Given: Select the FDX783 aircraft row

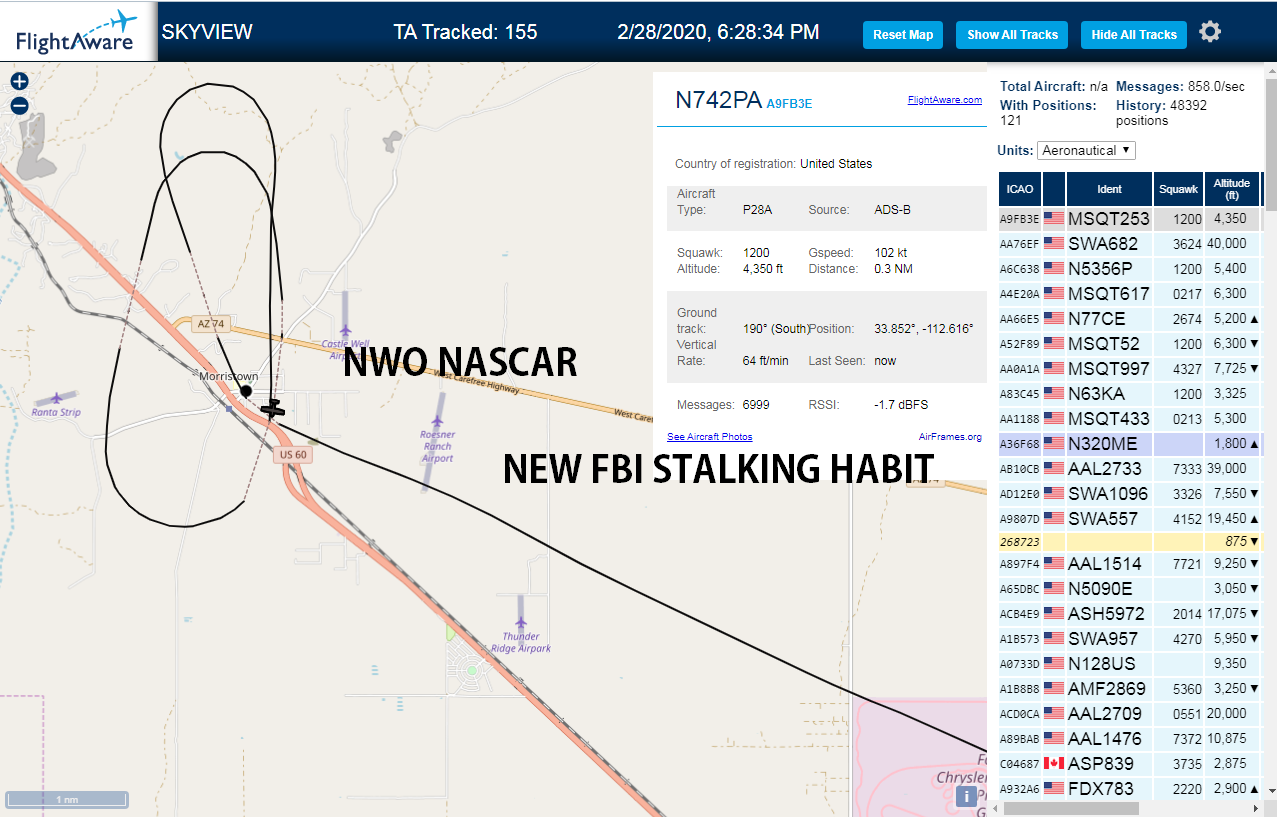Looking at the screenshot, I should pyautogui.click(x=1130, y=788).
